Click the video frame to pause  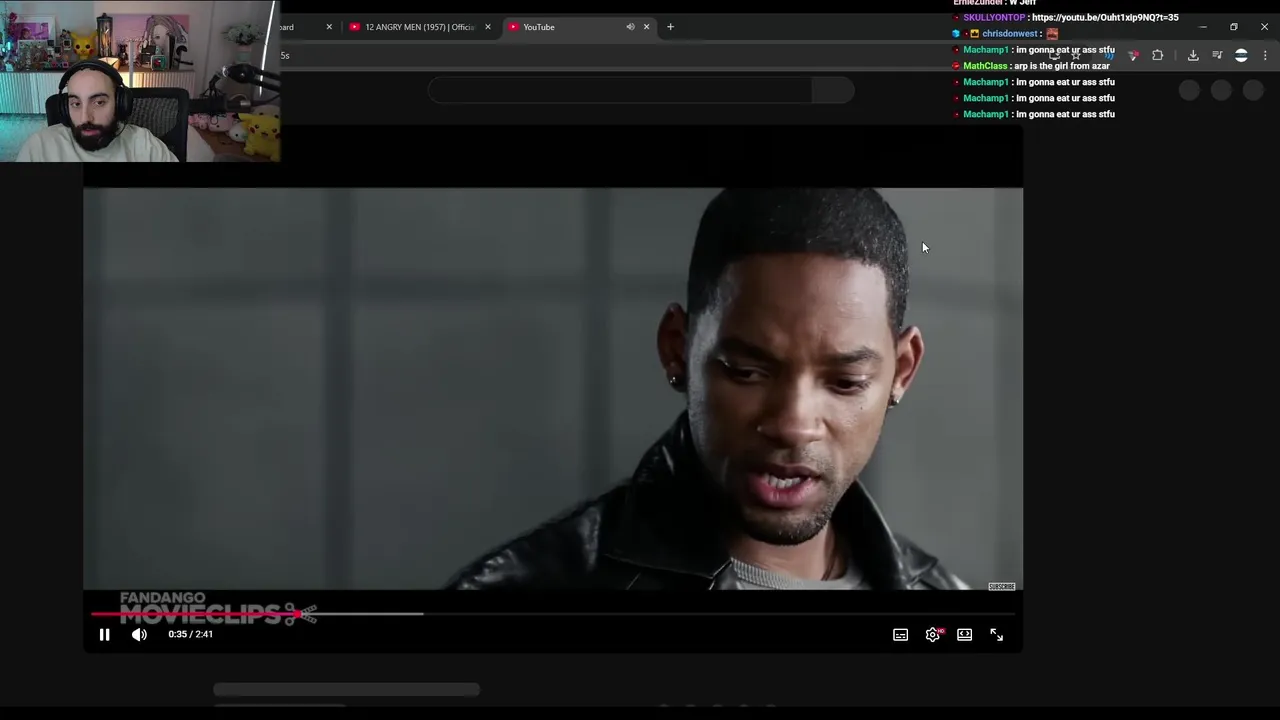553,388
